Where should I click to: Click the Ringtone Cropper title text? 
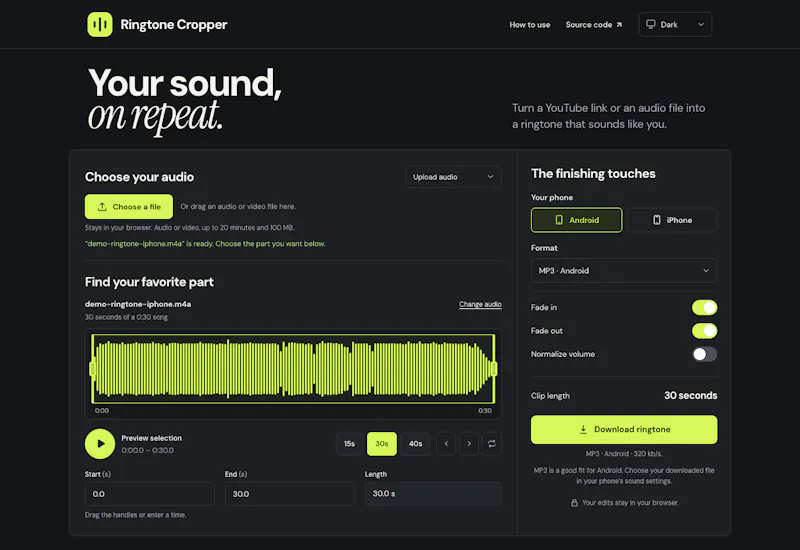(173, 24)
